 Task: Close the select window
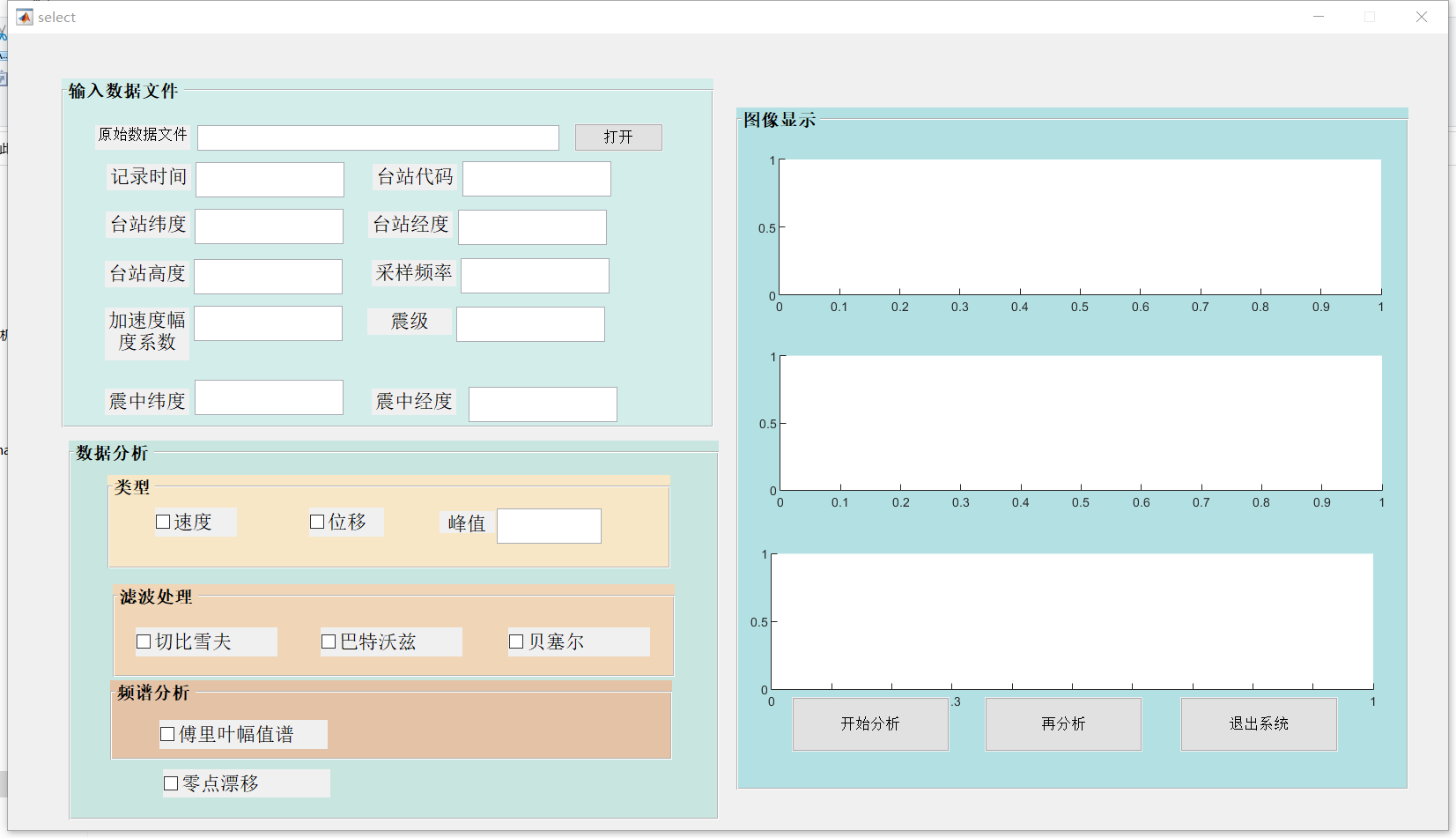[x=1422, y=17]
